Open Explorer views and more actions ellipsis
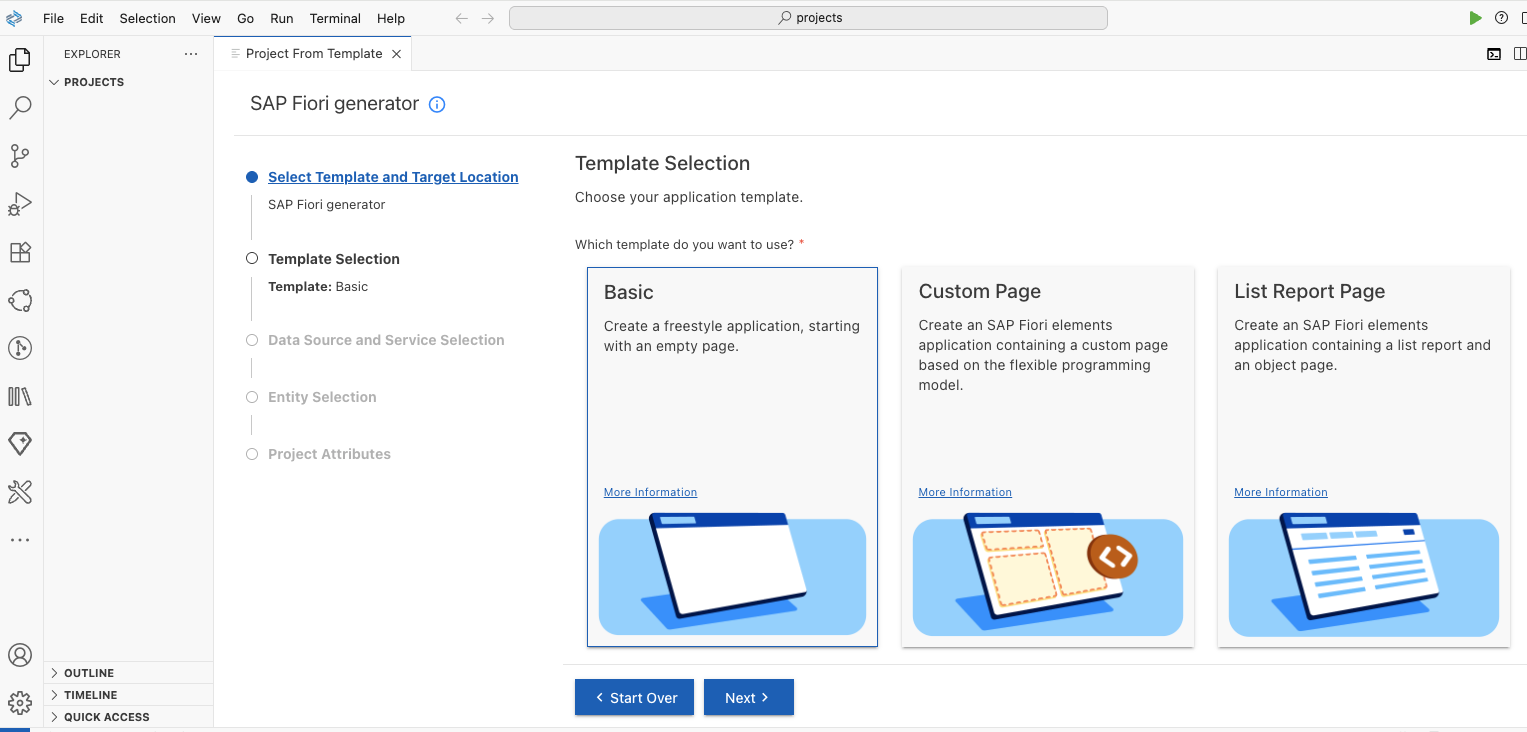 pyautogui.click(x=191, y=54)
